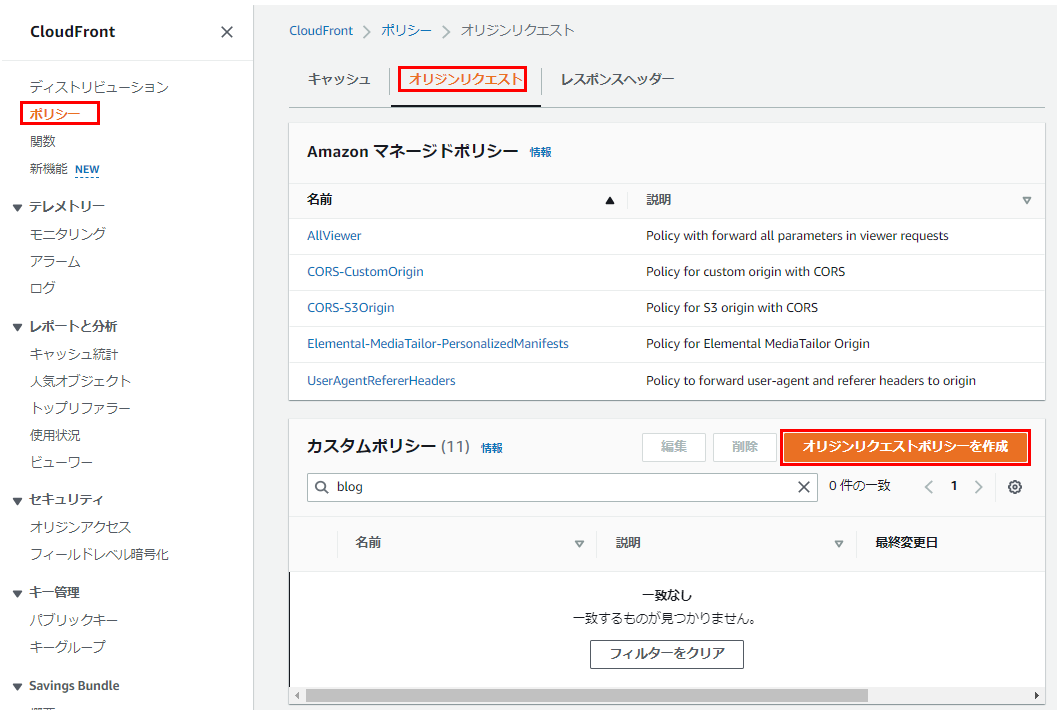
Task: Open フィールドレベル暗号化 in the sidebar
Action: click(99, 554)
